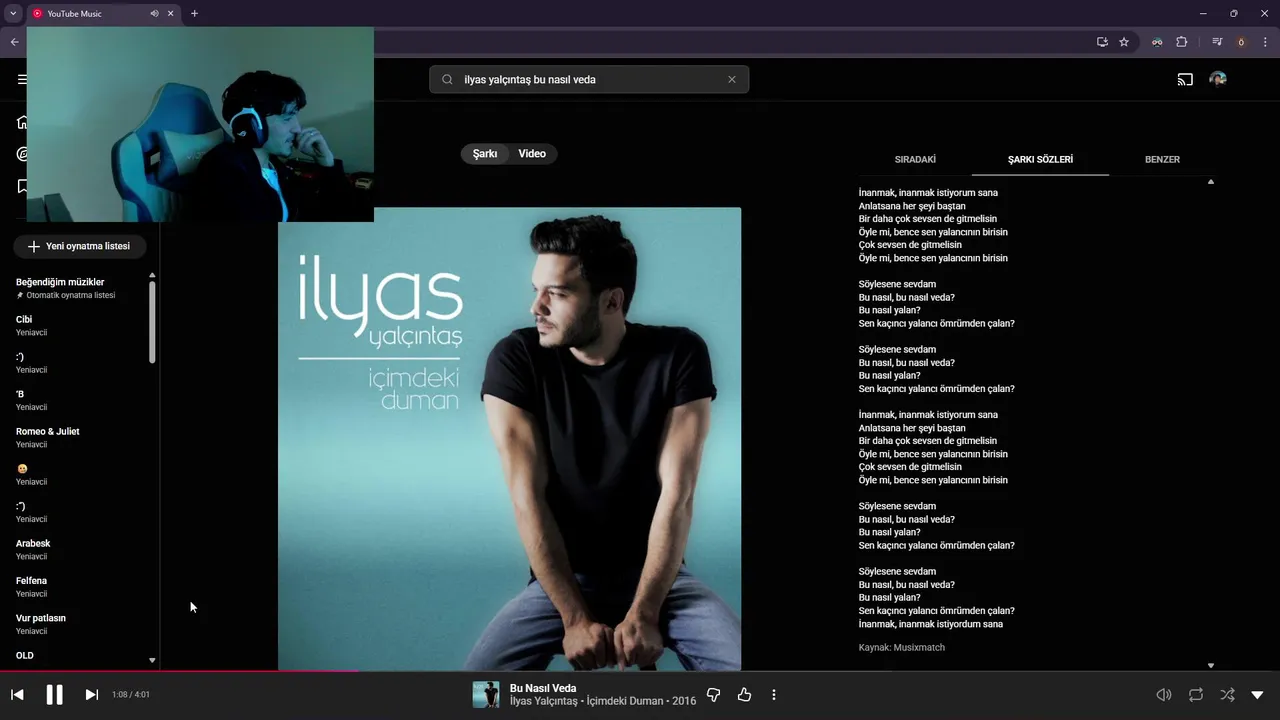The image size is (1280, 720).
Task: Click the sidebar playlist scrollbar thumb
Action: [152, 322]
